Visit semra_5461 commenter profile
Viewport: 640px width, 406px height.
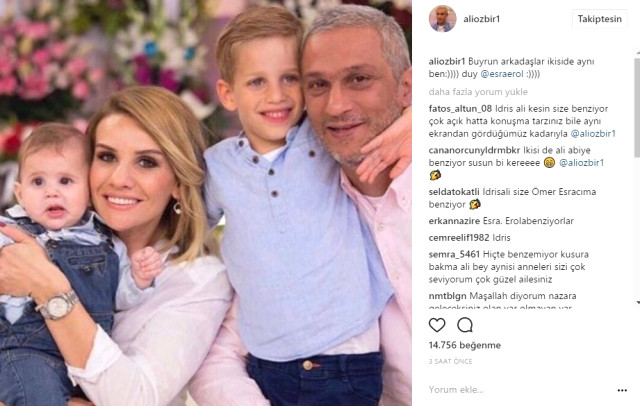(454, 255)
